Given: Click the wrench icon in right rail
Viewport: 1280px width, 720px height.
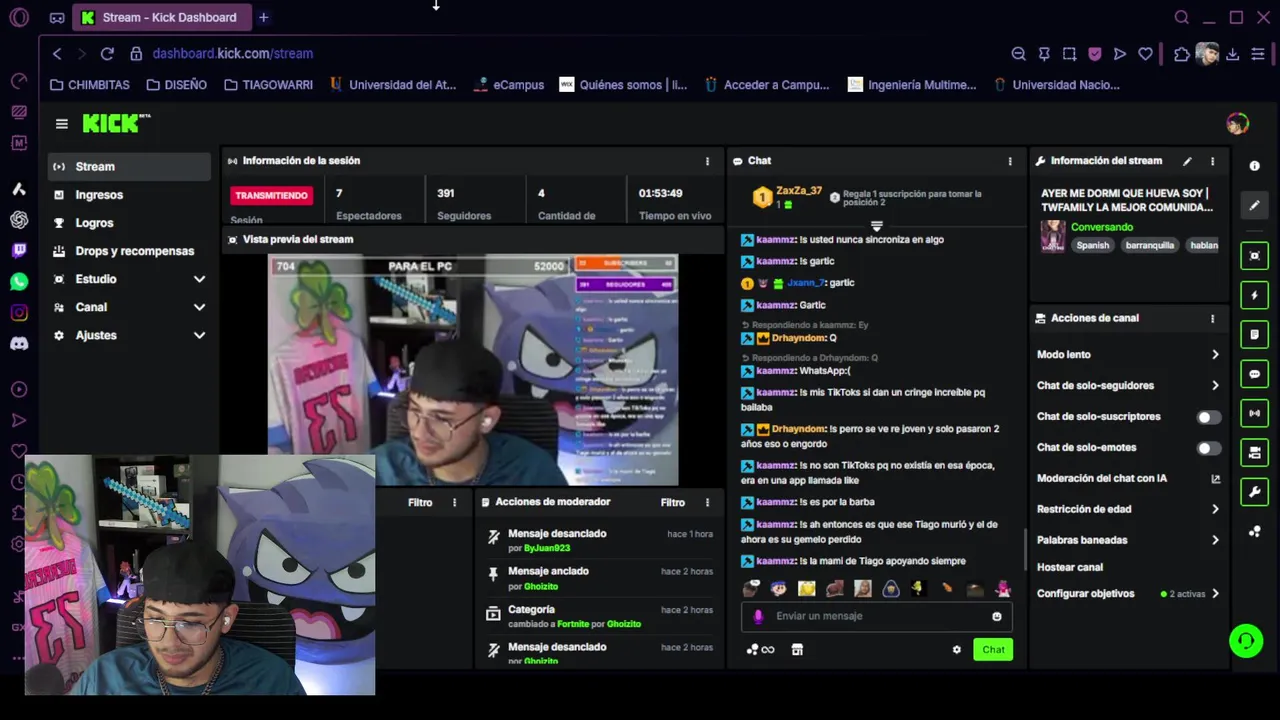Looking at the screenshot, I should click(1254, 492).
